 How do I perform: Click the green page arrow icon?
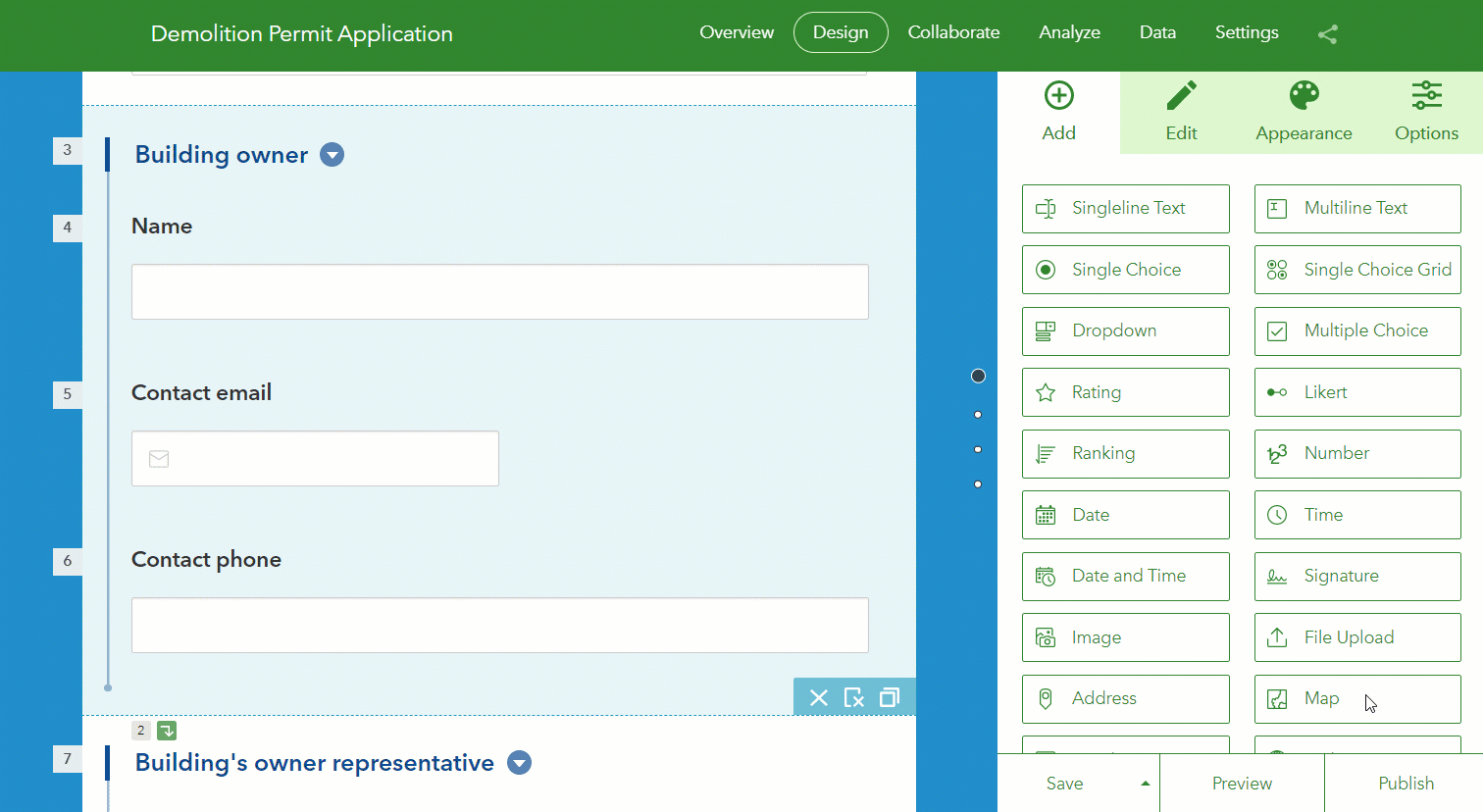tap(167, 731)
